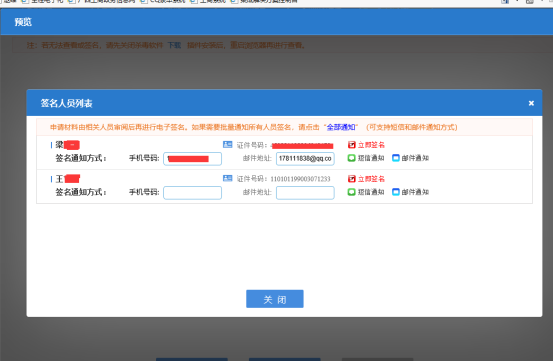
Task: Send 邮件通知 for the 王 row
Action: click(x=415, y=192)
